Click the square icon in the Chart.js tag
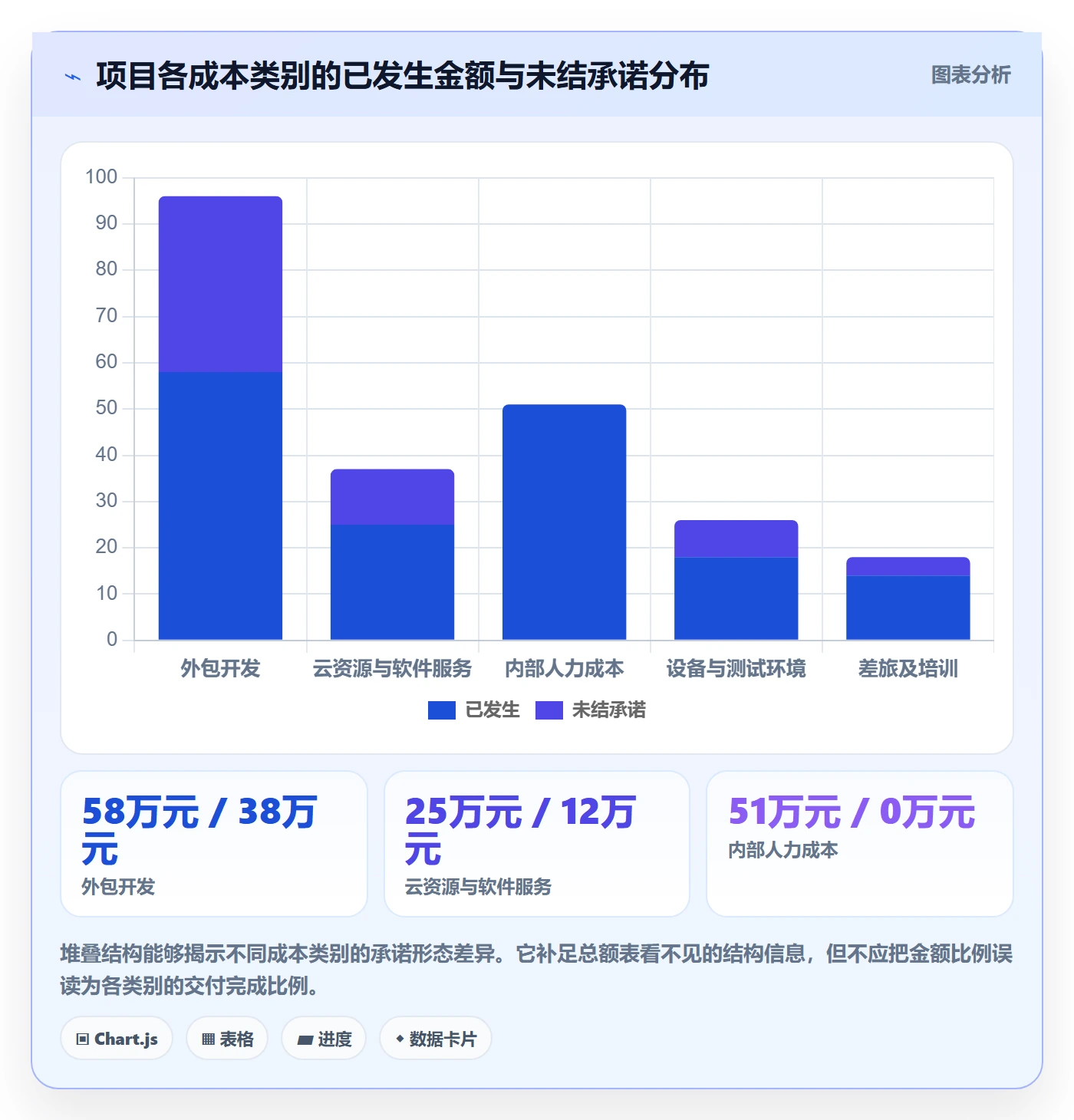1074x1120 pixels. [x=83, y=1039]
